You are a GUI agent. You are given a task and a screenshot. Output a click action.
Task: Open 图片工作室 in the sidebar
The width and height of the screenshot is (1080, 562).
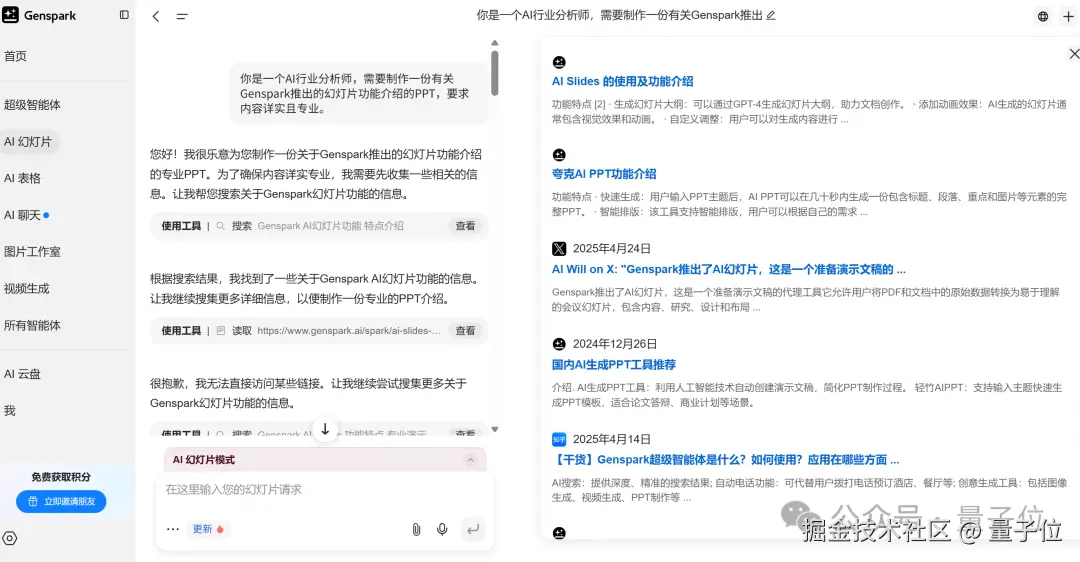32,252
